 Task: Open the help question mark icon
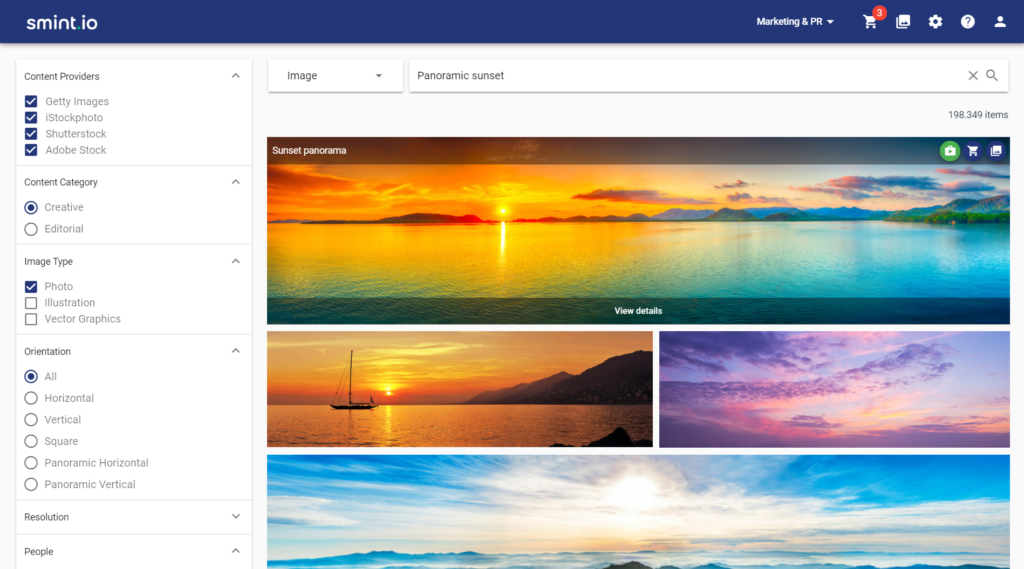click(x=968, y=22)
